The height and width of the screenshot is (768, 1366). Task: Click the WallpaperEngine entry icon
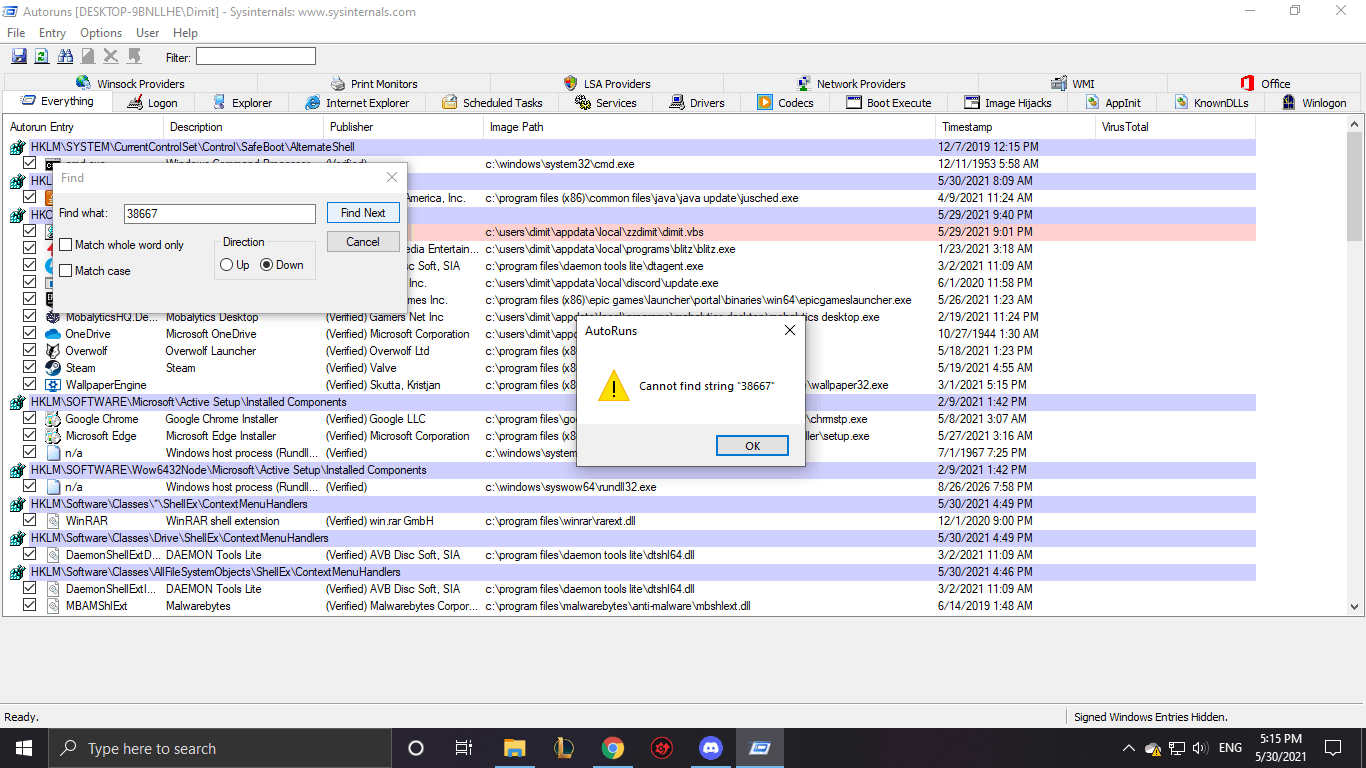(x=54, y=385)
